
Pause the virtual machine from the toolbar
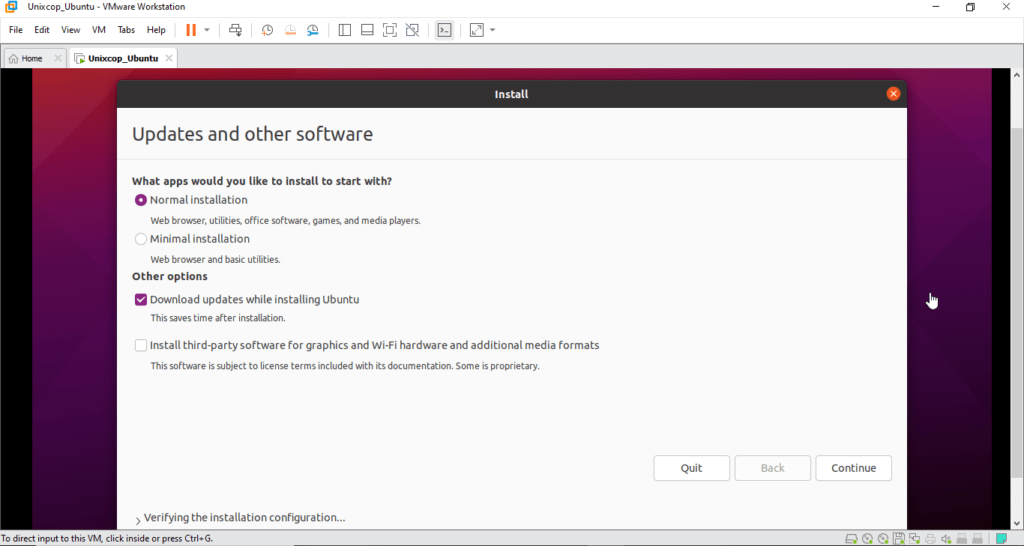pos(191,30)
